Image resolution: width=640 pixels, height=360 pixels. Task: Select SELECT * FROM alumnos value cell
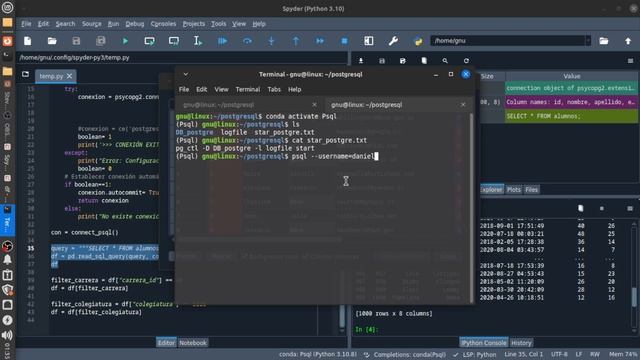pos(571,116)
